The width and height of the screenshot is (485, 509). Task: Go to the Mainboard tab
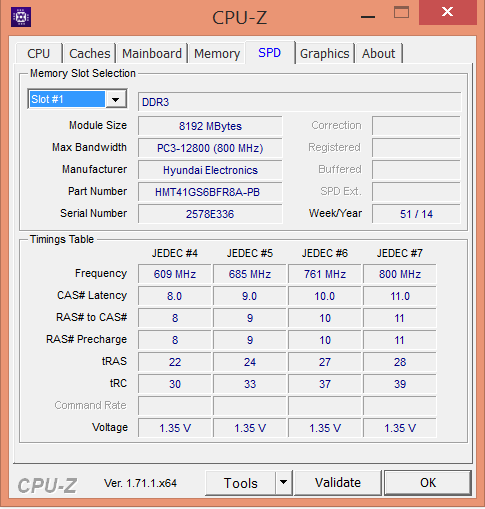(x=152, y=53)
